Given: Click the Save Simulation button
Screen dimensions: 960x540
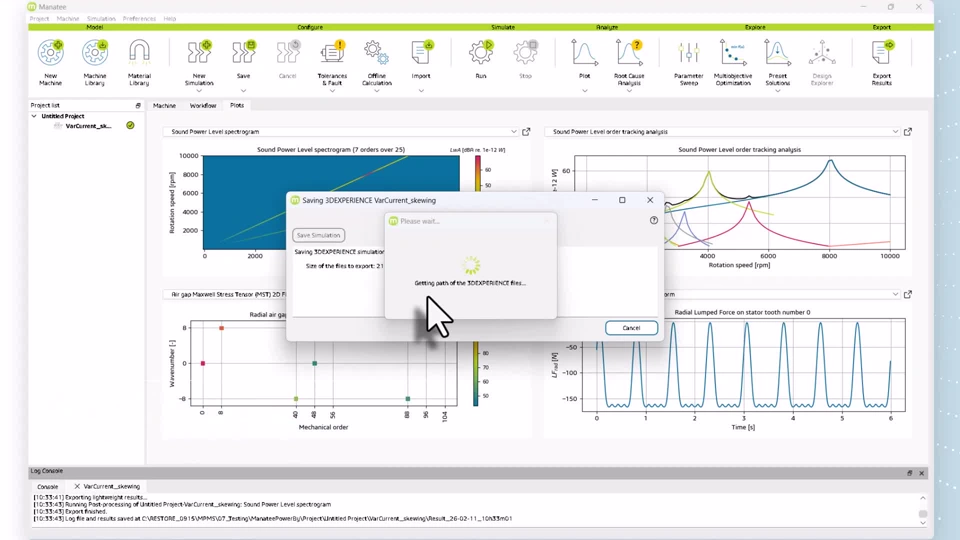Looking at the screenshot, I should pyautogui.click(x=318, y=235).
